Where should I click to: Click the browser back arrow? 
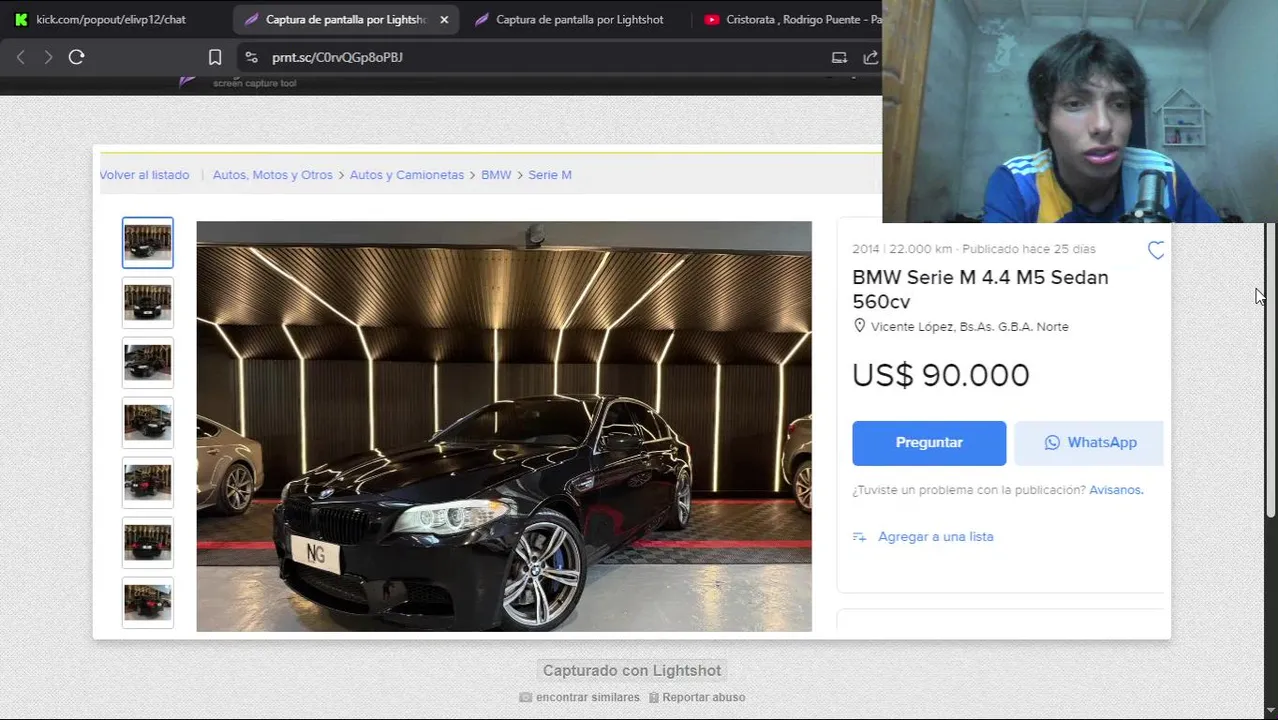coord(20,57)
